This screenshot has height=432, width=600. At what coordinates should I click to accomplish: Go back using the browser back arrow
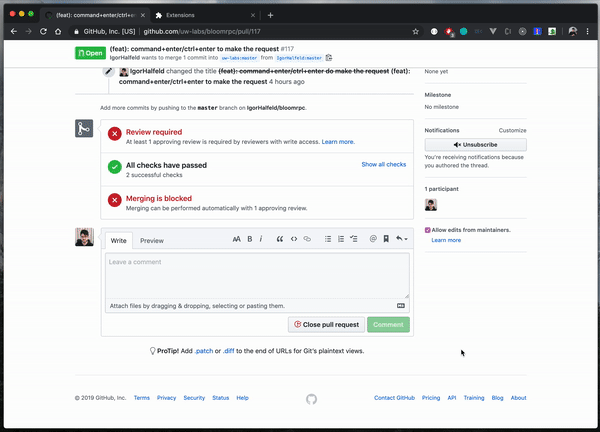pos(14,31)
